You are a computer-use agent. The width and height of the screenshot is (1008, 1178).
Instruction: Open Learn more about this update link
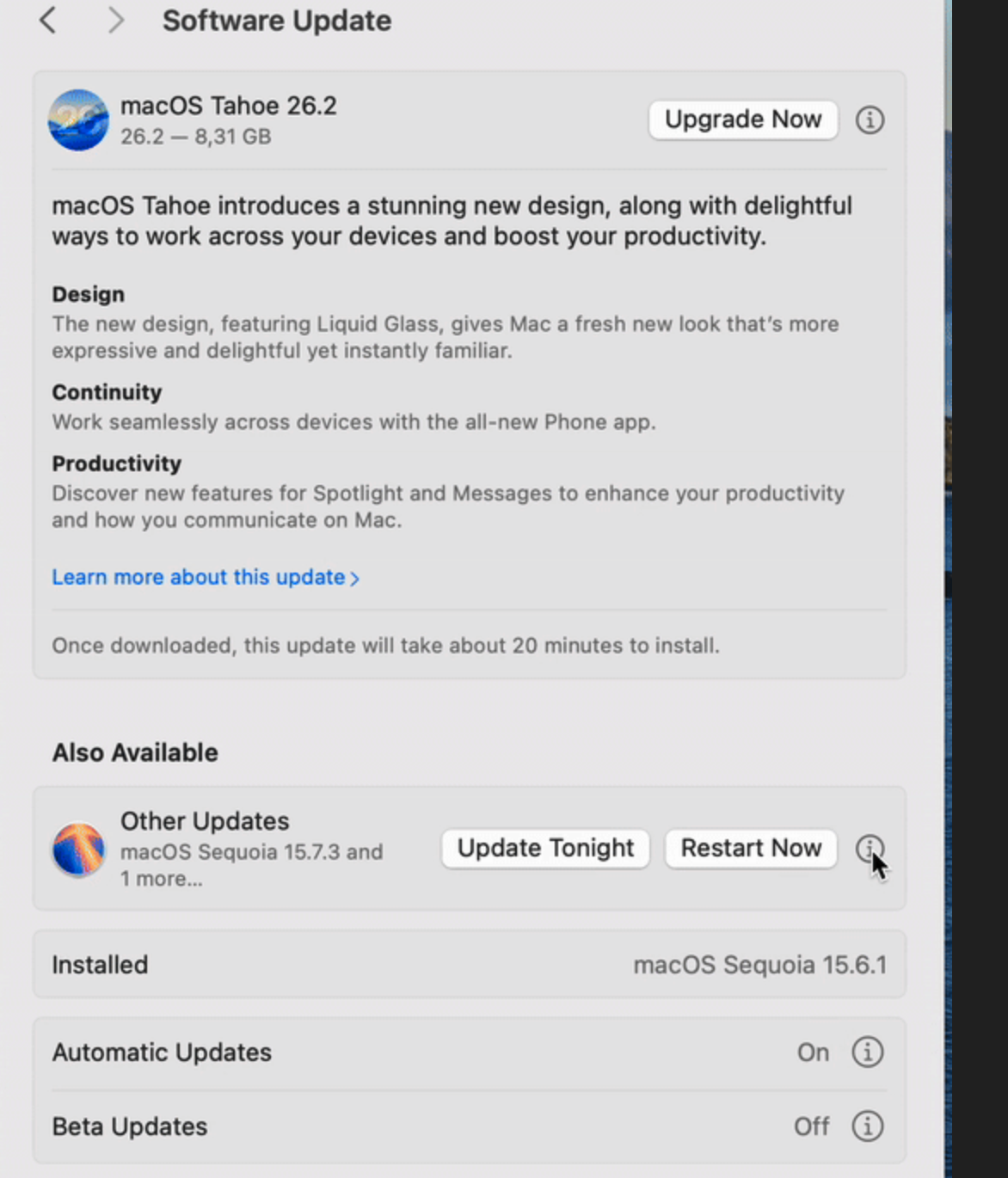coord(206,577)
